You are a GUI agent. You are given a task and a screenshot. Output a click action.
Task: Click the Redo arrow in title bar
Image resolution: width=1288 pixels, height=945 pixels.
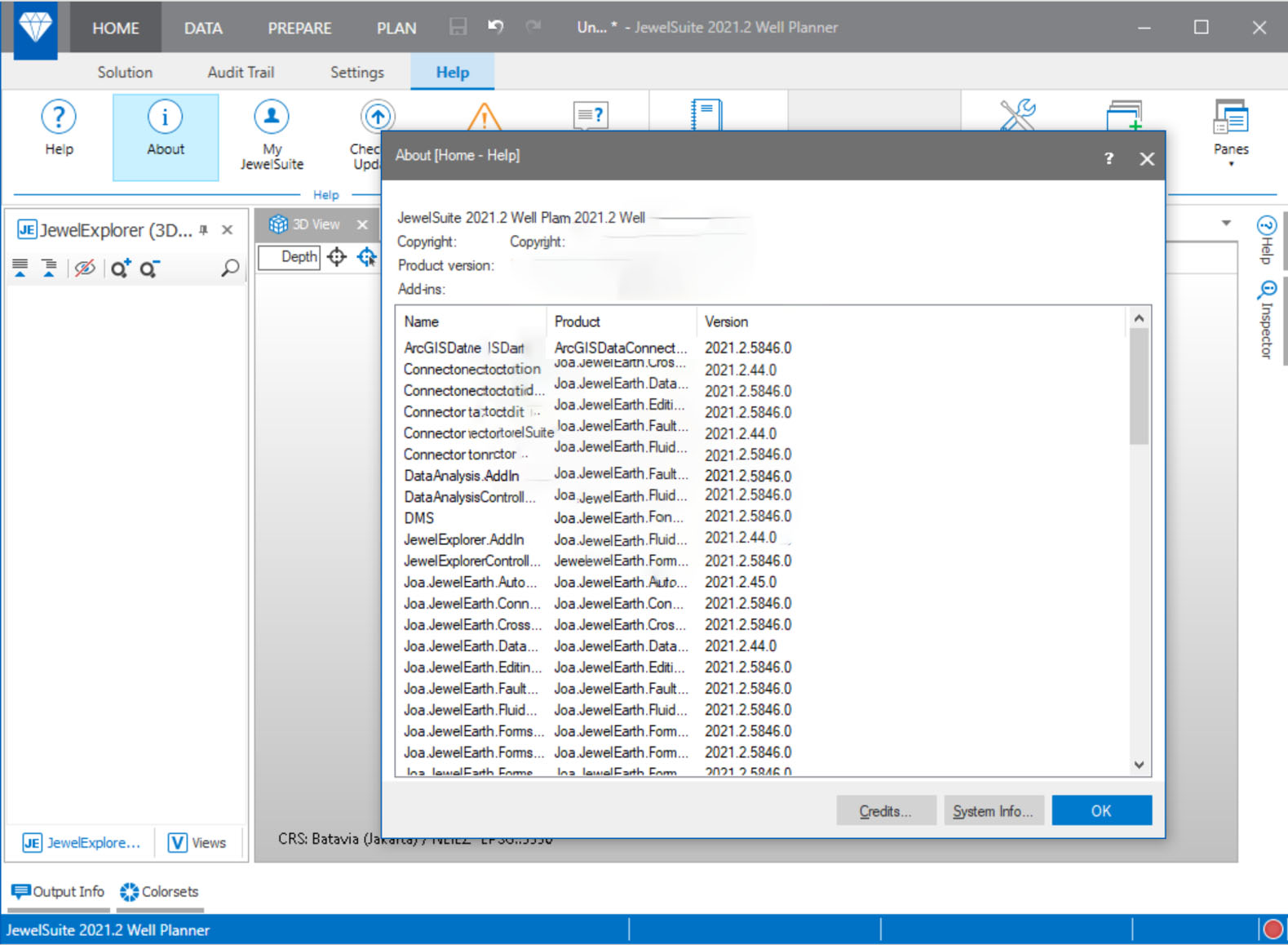pos(533,27)
